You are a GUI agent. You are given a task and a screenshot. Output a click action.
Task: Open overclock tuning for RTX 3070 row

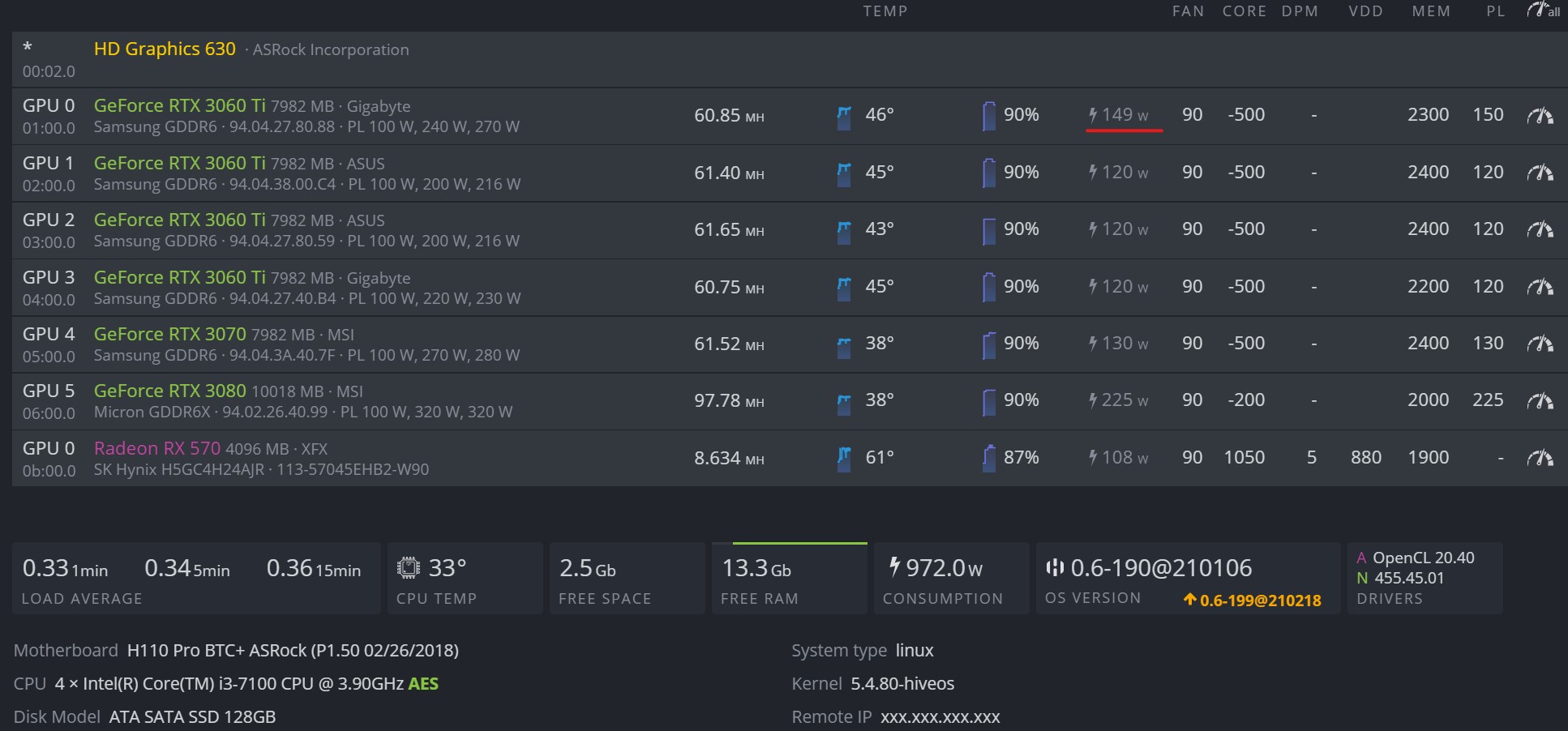pyautogui.click(x=1540, y=344)
